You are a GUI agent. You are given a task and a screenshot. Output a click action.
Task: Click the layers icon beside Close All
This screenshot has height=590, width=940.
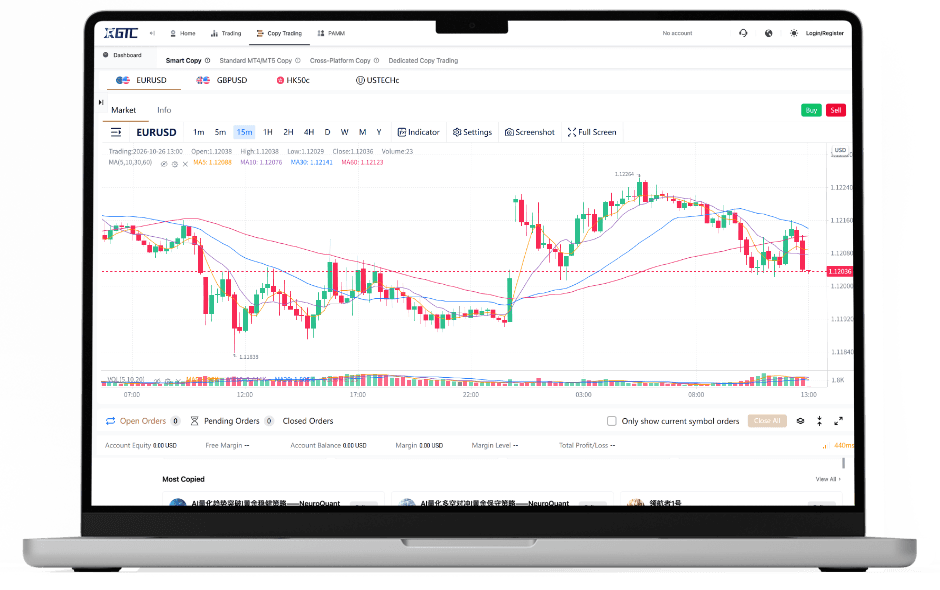800,422
